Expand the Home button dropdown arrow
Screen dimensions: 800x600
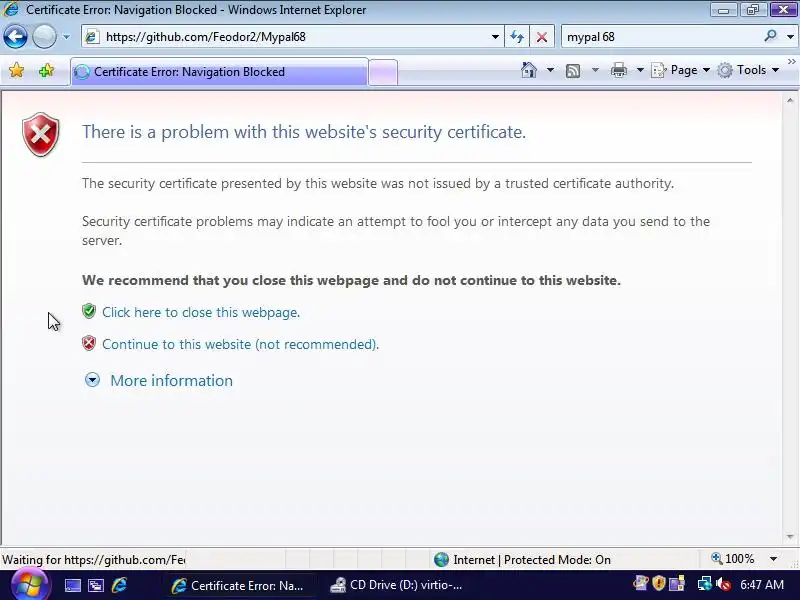tap(550, 70)
